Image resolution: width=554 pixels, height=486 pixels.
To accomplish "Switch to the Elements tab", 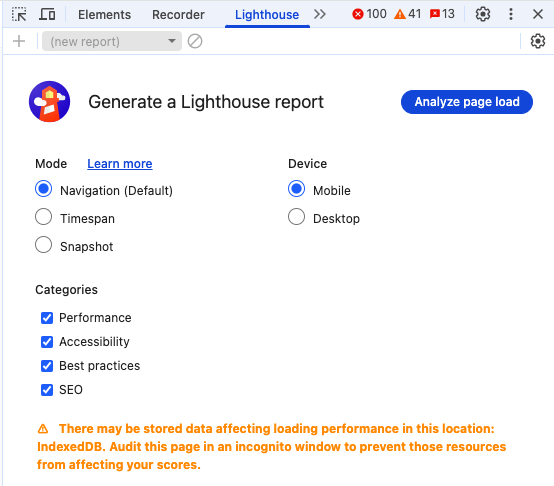I will tap(104, 14).
